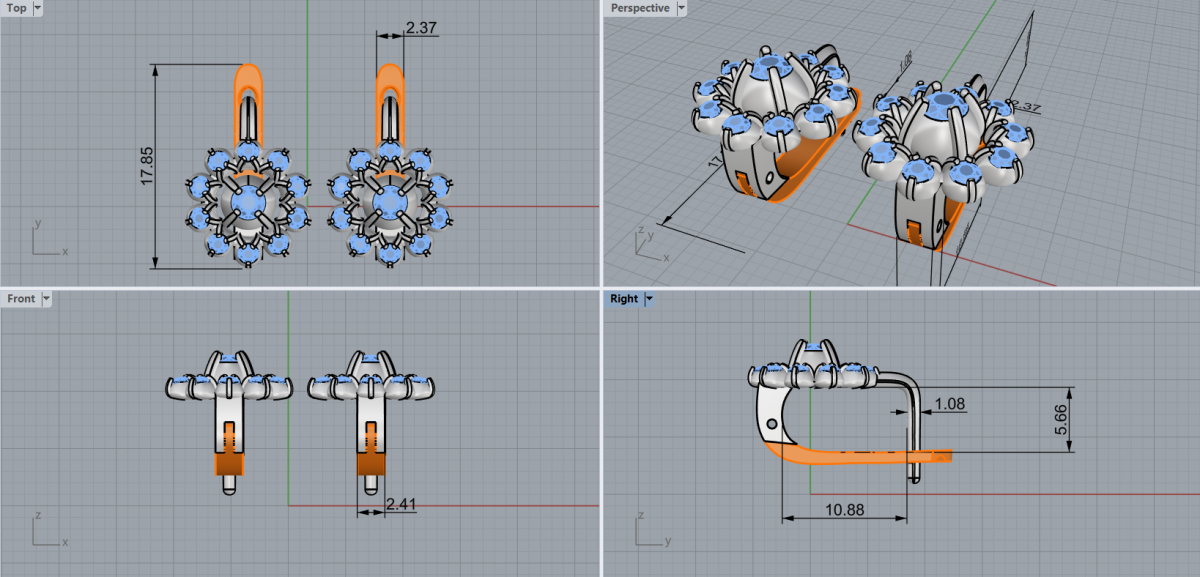This screenshot has height=577, width=1200.
Task: Select the 2.37 dimension in Perspective view
Action: pos(1027,105)
